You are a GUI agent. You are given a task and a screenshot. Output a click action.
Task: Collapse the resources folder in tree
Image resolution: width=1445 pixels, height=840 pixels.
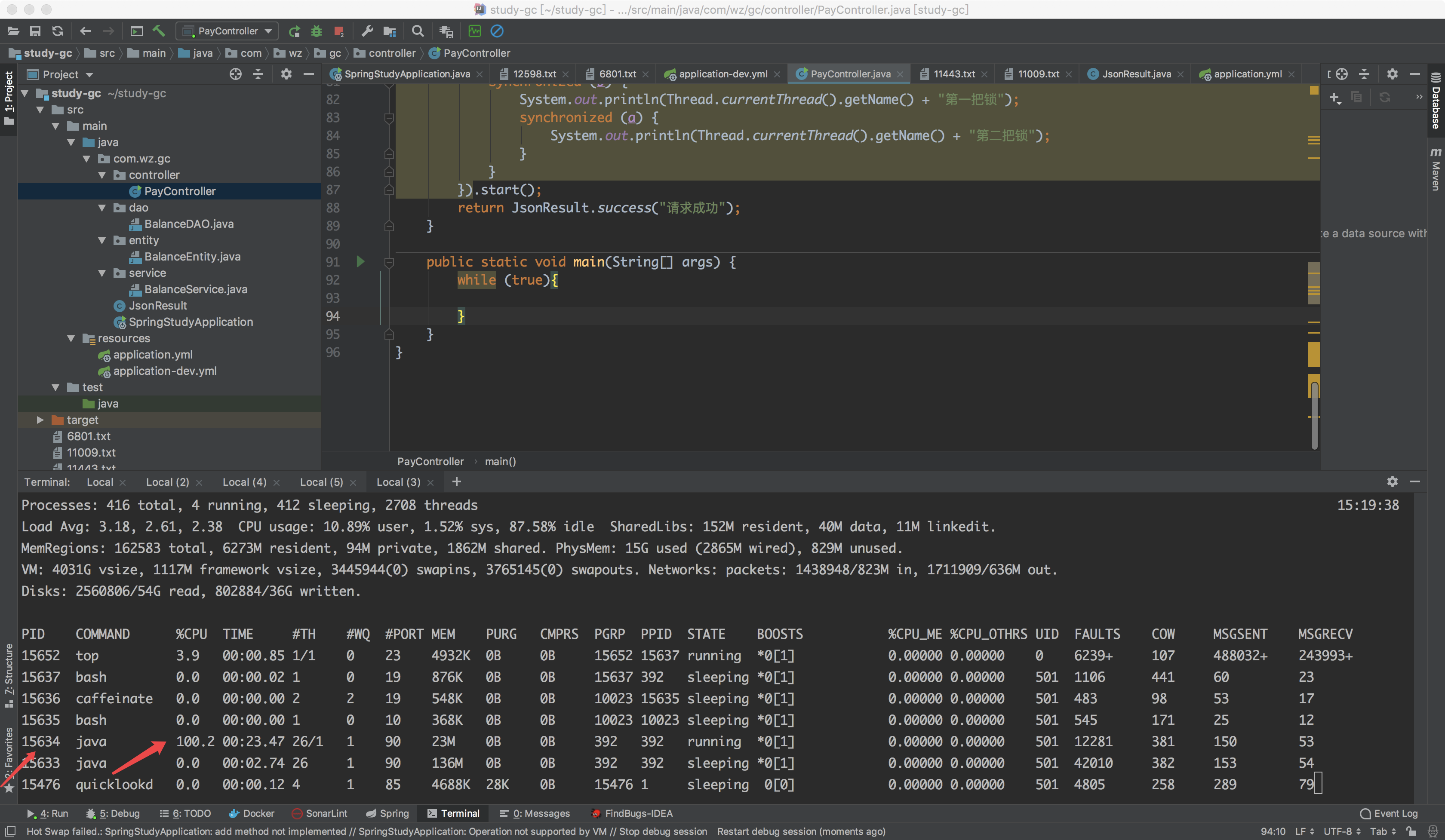(71, 339)
